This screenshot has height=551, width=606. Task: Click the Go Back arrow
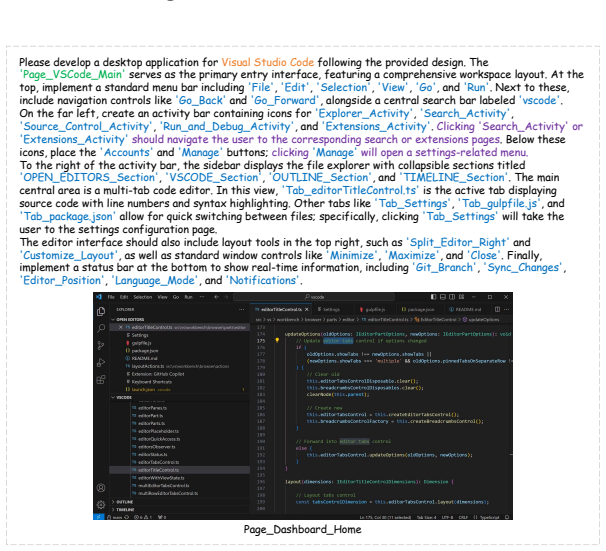click(x=216, y=297)
